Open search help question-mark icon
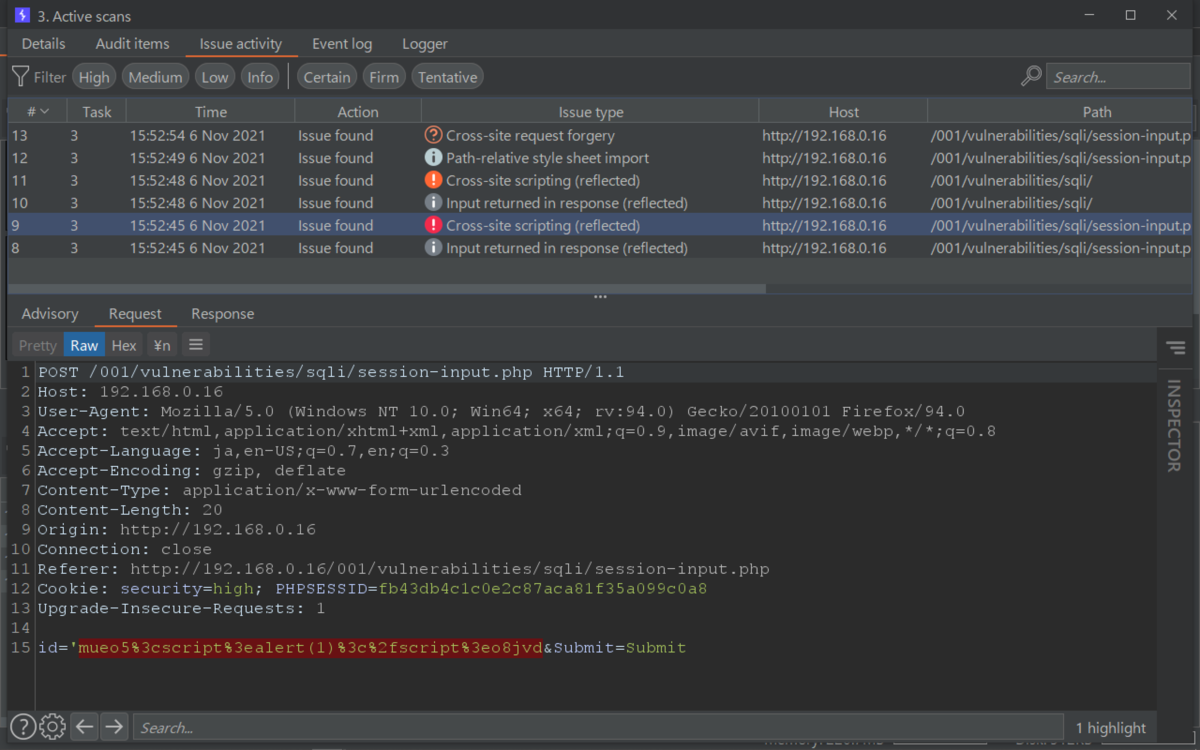1200x750 pixels. [23, 727]
